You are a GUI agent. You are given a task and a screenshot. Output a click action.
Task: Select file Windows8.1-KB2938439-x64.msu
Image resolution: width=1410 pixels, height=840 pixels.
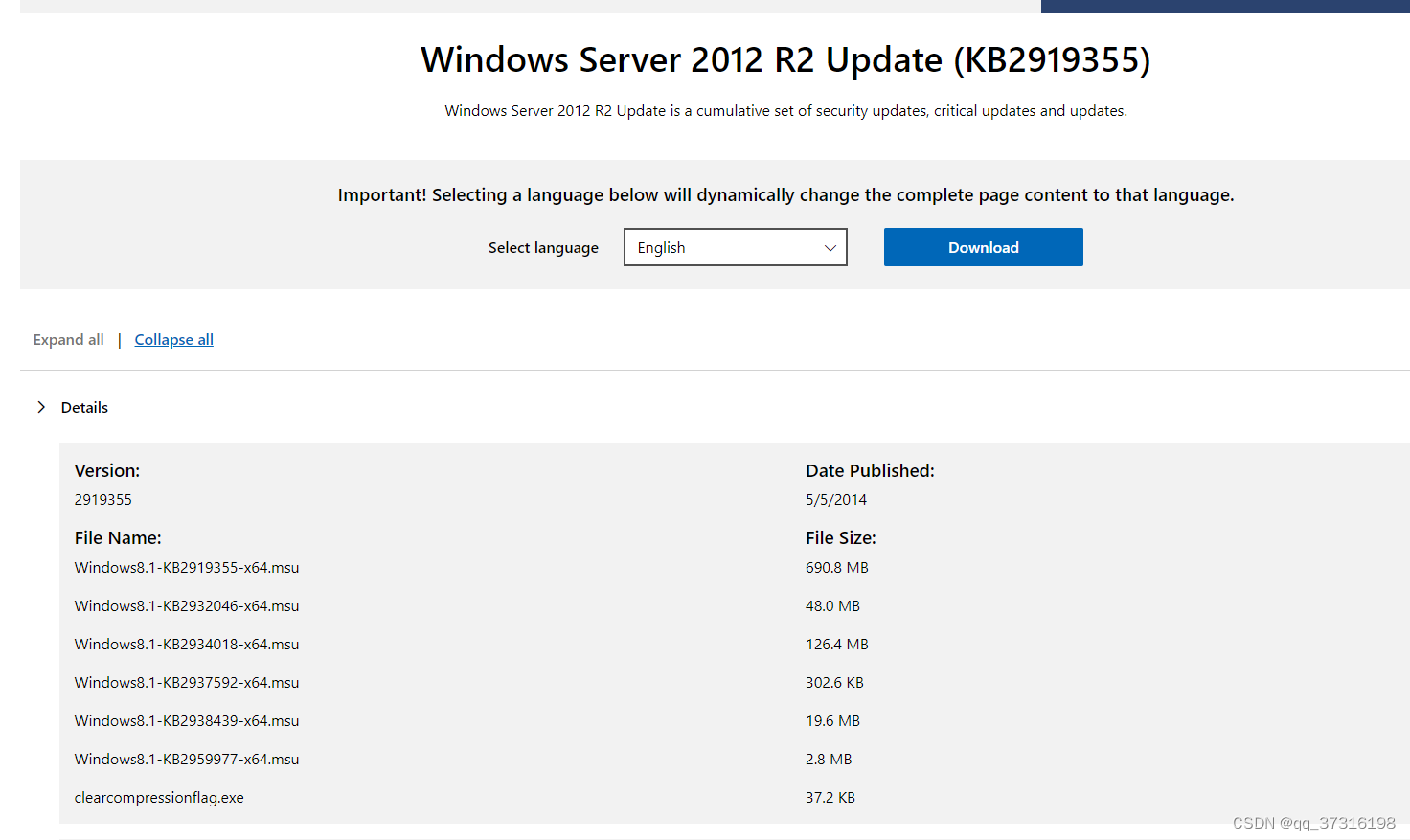tap(187, 720)
